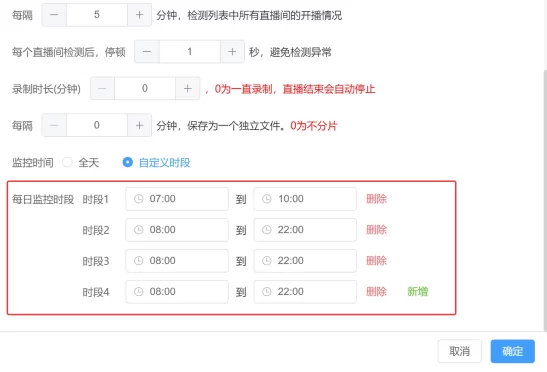Select the 自定义时段 radio option
The width and height of the screenshot is (547, 372).
click(156, 162)
